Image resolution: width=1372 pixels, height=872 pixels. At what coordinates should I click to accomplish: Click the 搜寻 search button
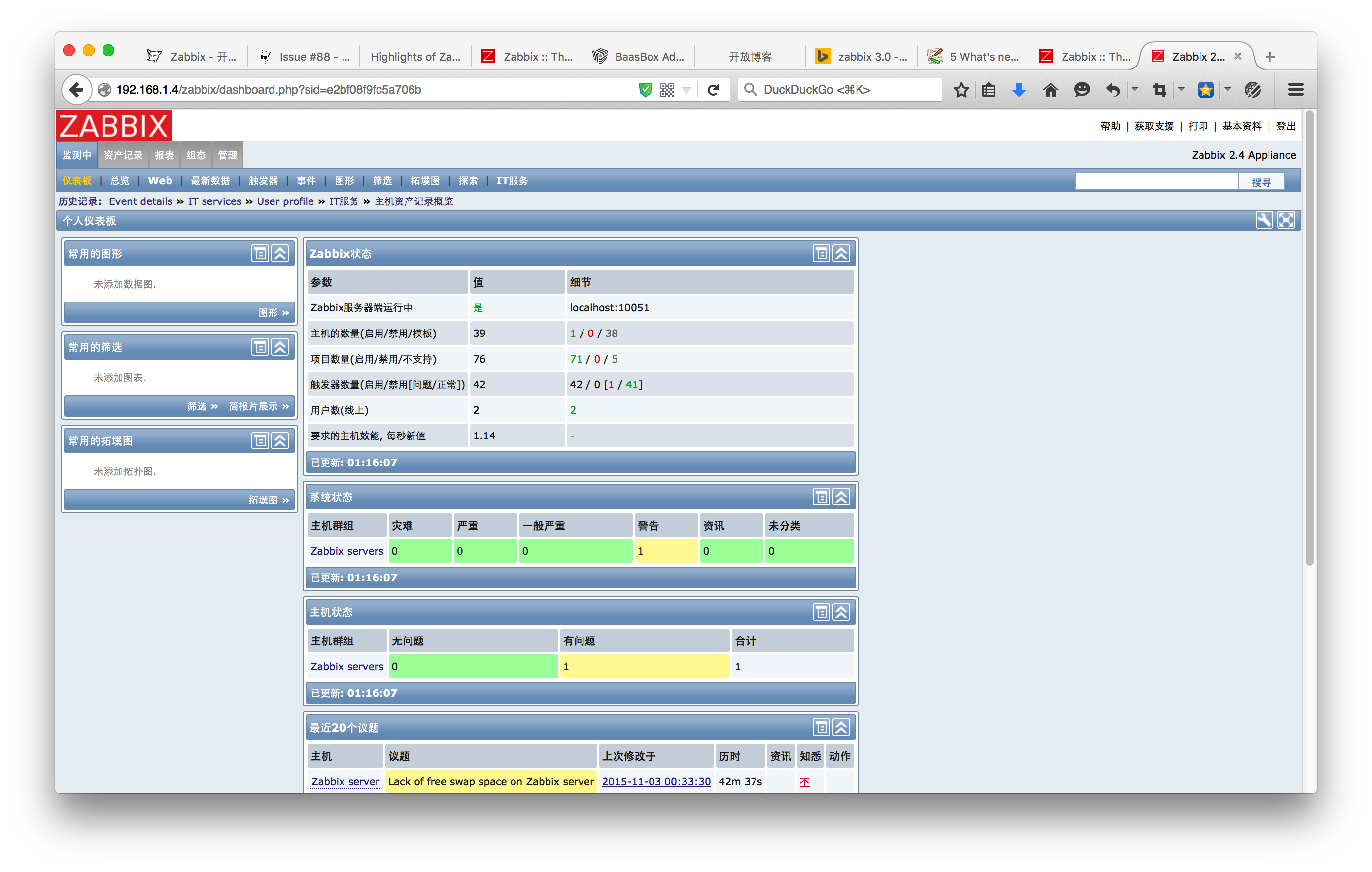point(1261,182)
